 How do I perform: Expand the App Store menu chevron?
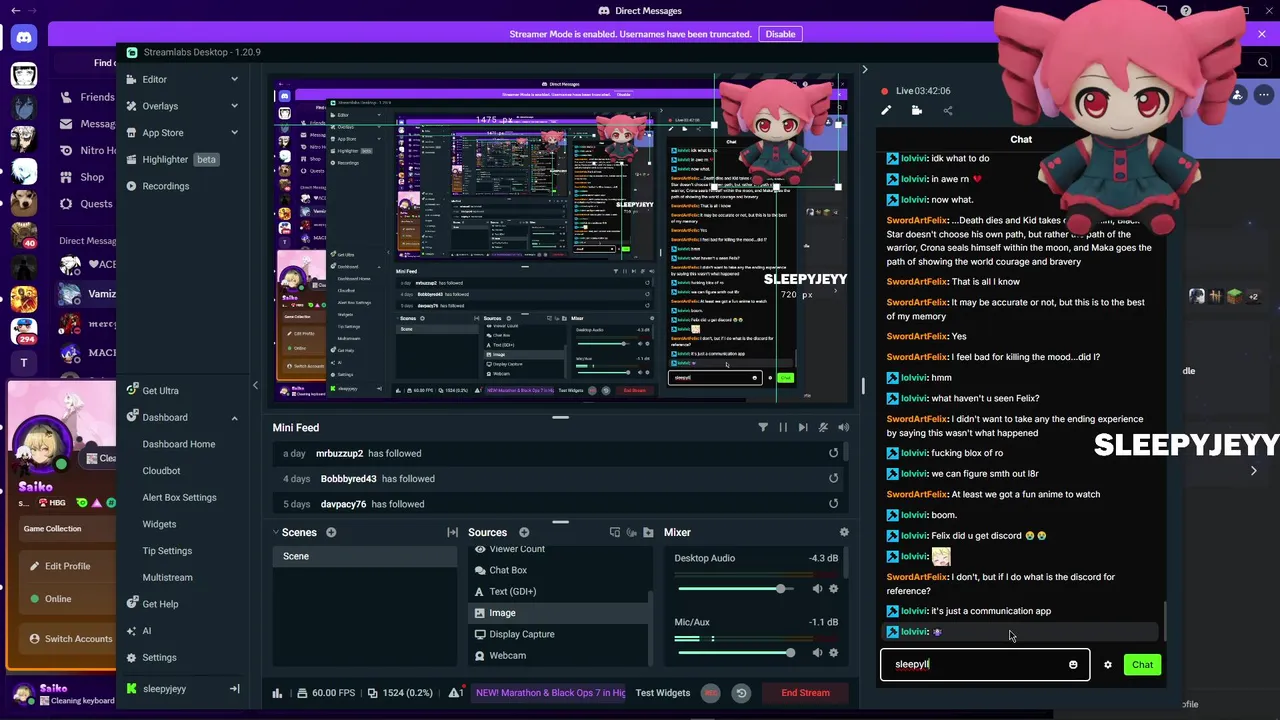click(234, 132)
